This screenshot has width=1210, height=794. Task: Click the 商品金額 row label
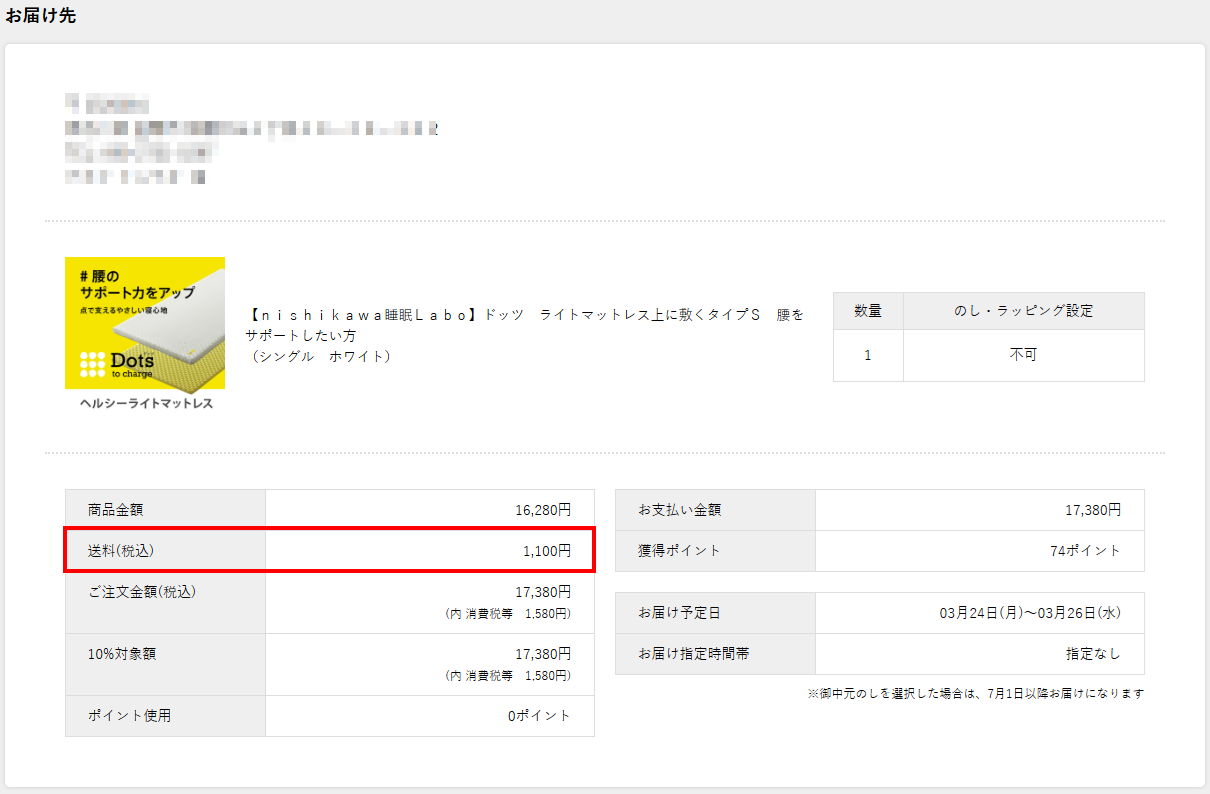pyautogui.click(x=115, y=510)
